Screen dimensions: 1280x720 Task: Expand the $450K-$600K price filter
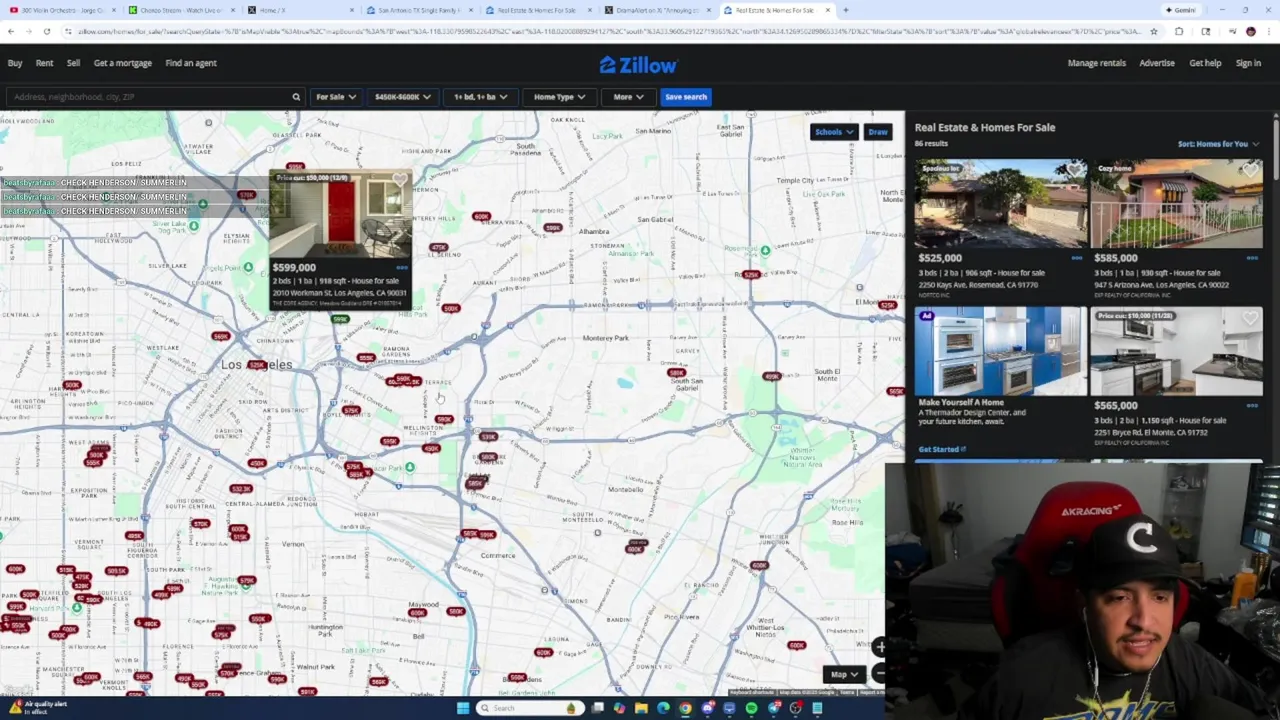(402, 97)
